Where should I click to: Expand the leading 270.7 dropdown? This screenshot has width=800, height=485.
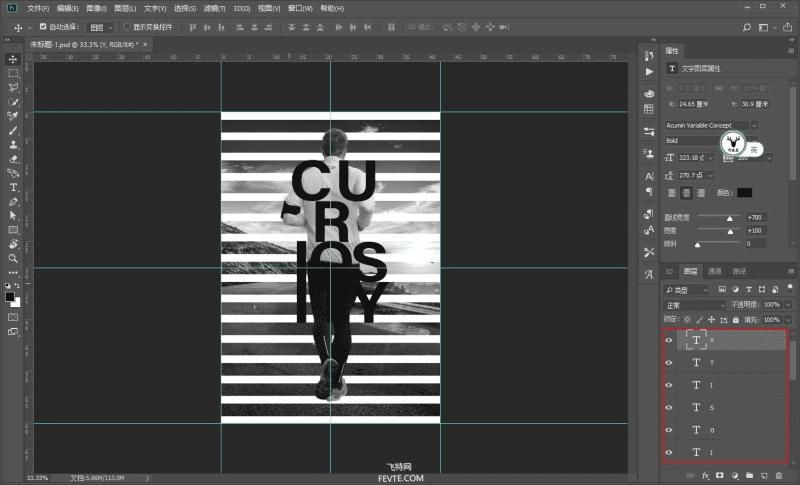[x=711, y=175]
